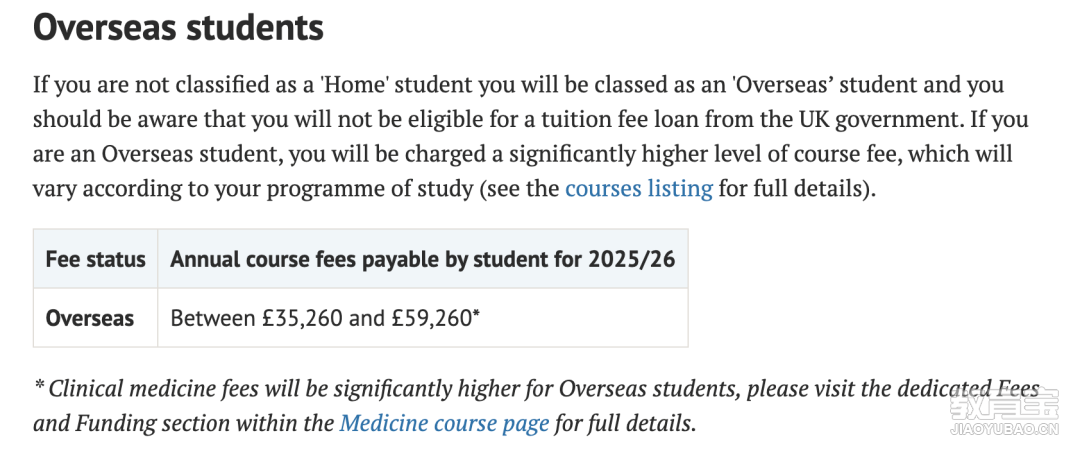Image resolution: width=1080 pixels, height=458 pixels.
Task: Click the JIAOYUBAO.CN watermark text
Action: pos(1004,431)
